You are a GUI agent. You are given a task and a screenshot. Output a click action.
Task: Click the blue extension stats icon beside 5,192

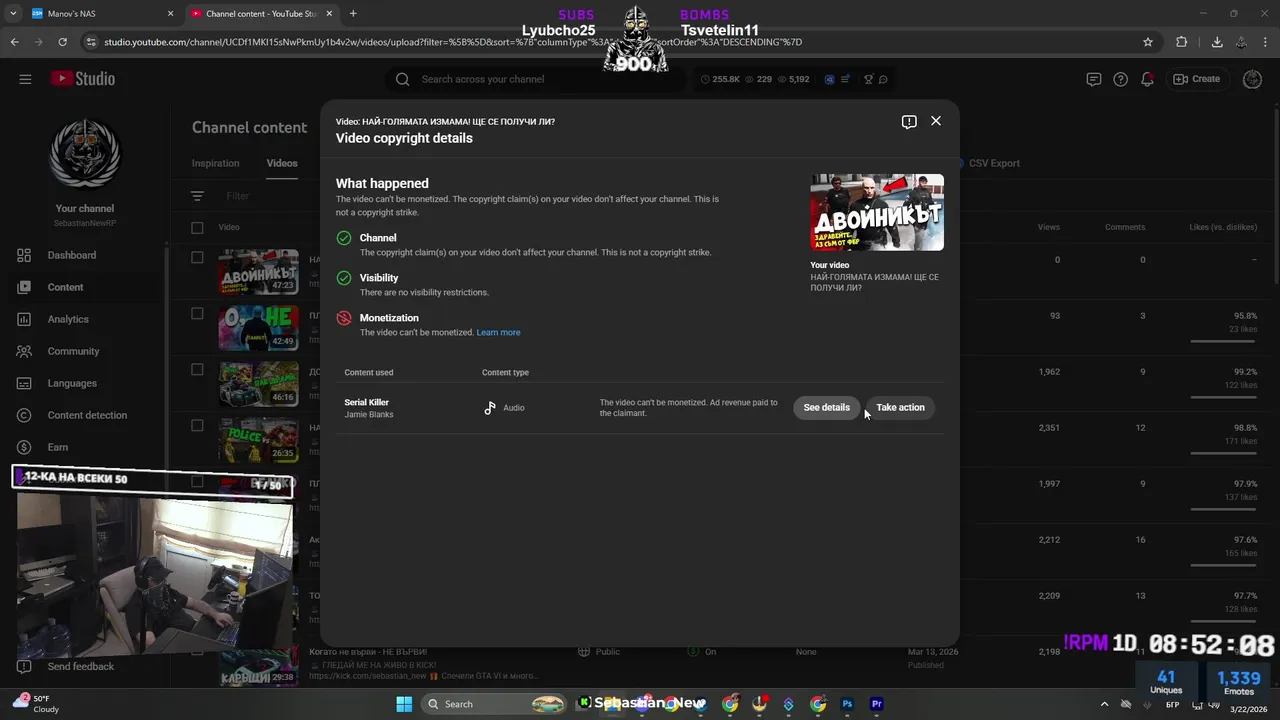(829, 79)
